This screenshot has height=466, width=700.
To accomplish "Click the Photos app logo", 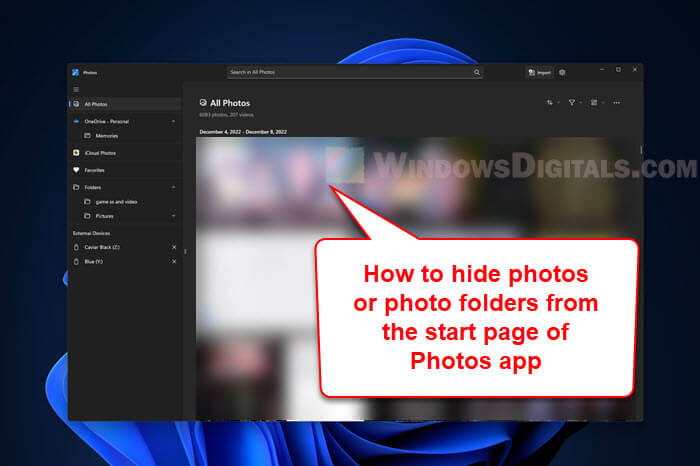I will coord(75,72).
